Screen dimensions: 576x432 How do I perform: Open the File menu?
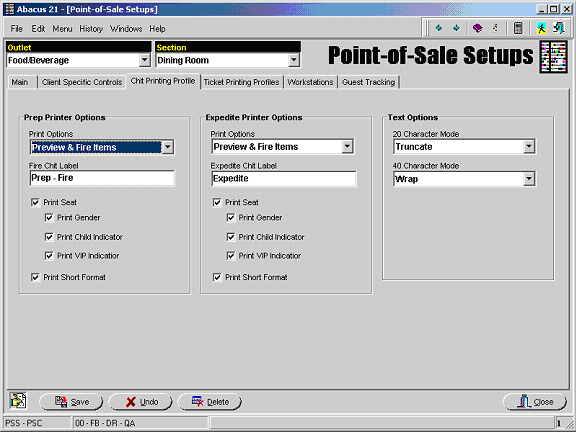tap(17, 29)
